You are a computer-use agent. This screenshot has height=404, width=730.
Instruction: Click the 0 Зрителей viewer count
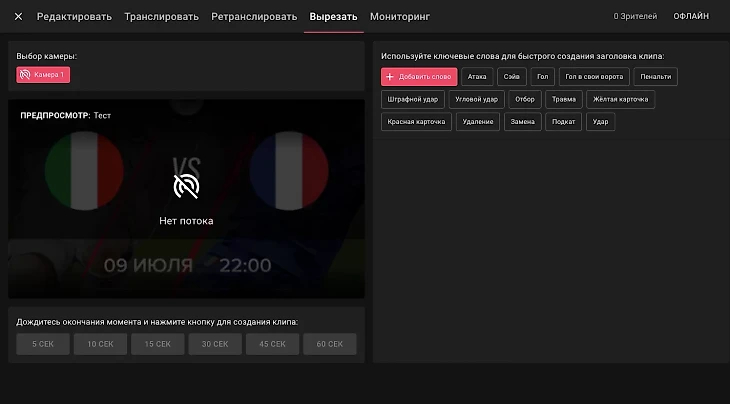635,16
